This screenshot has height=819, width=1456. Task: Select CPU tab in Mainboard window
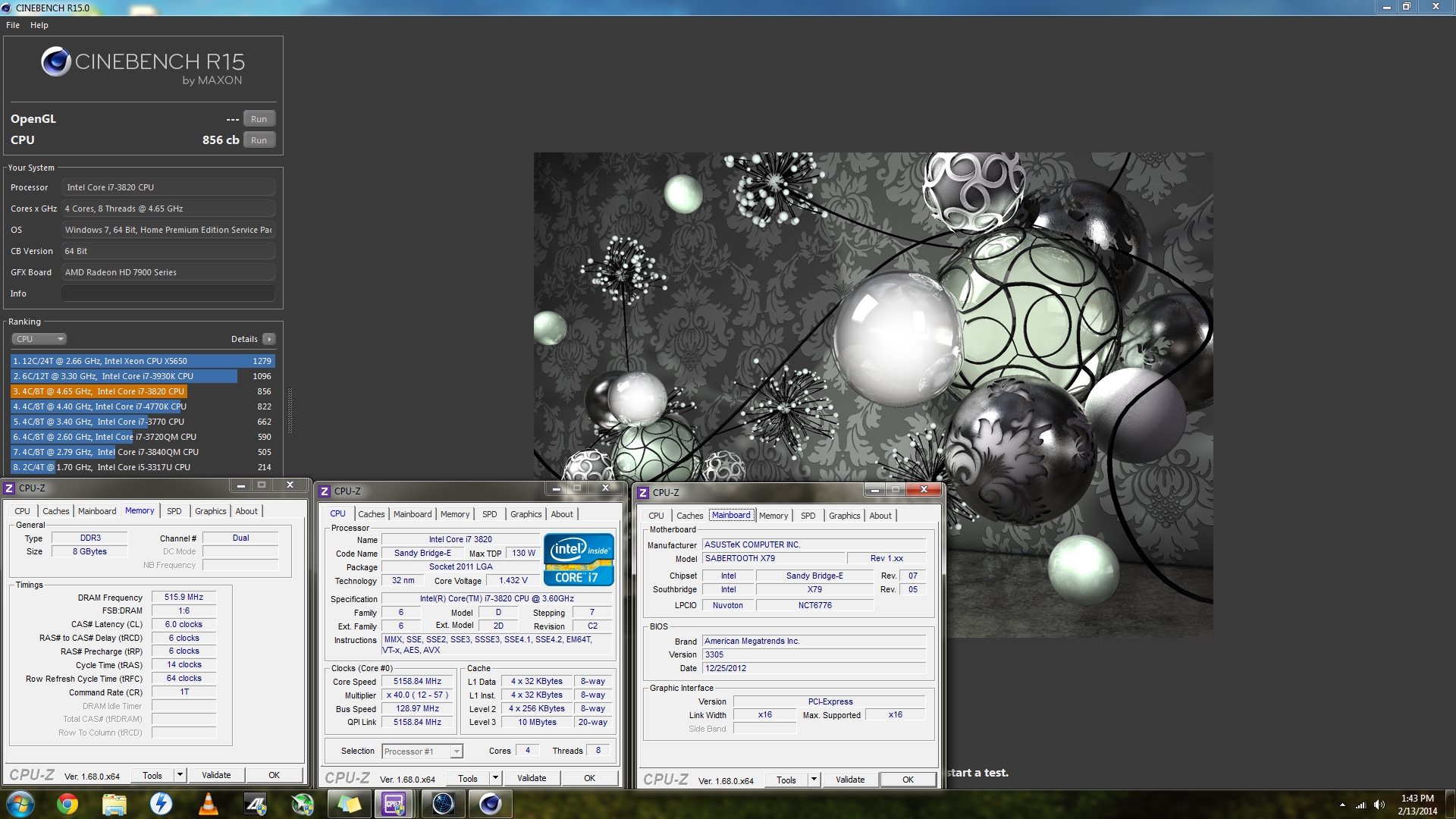pos(656,516)
